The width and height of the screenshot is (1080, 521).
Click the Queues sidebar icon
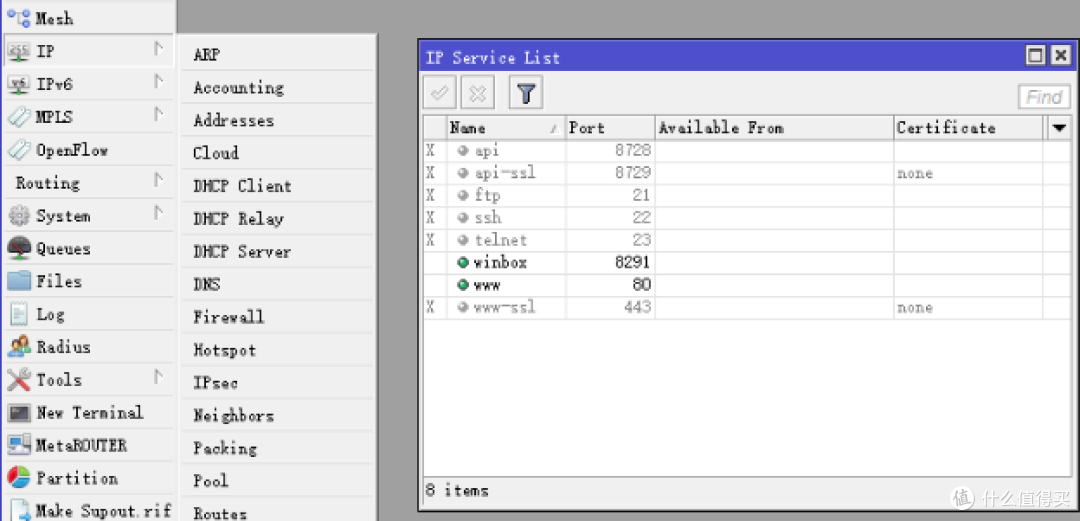(x=19, y=248)
